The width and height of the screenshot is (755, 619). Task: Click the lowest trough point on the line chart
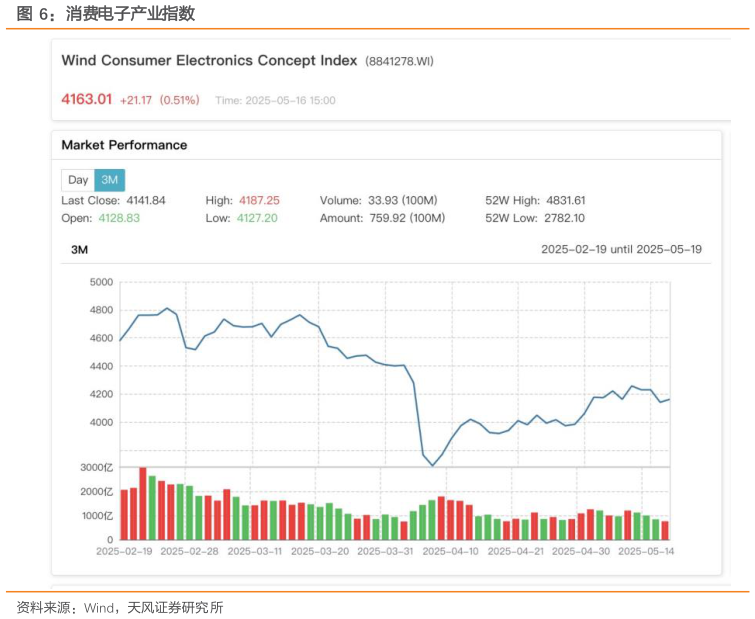click(x=432, y=465)
